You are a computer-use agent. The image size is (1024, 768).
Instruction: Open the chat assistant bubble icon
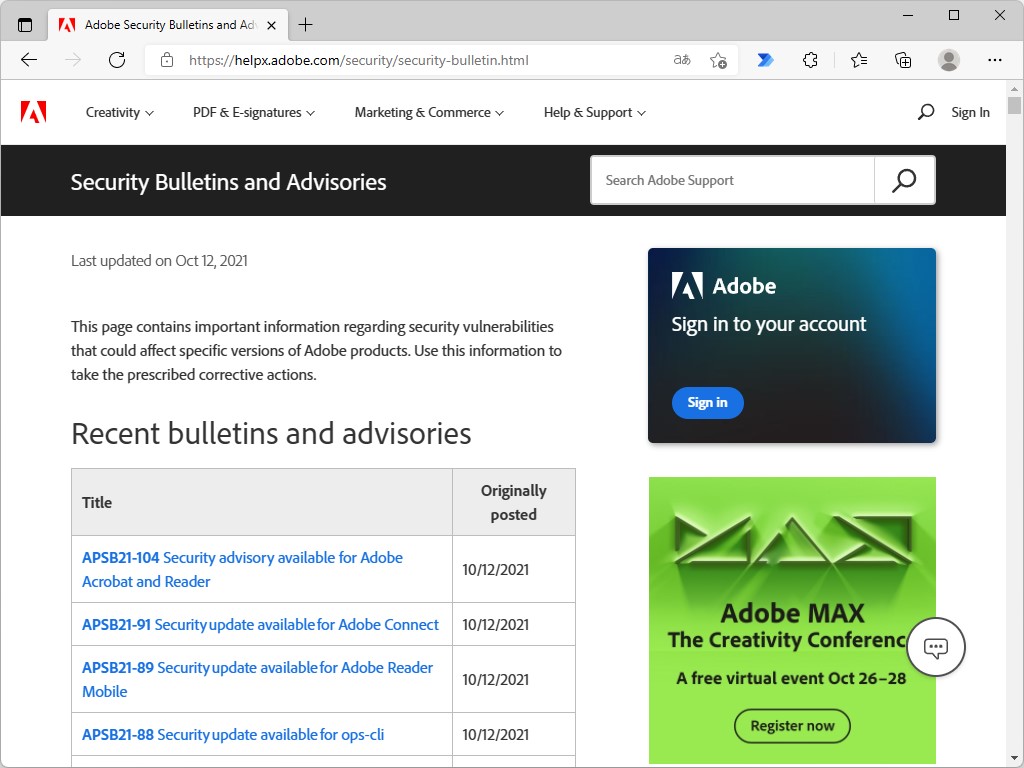936,647
